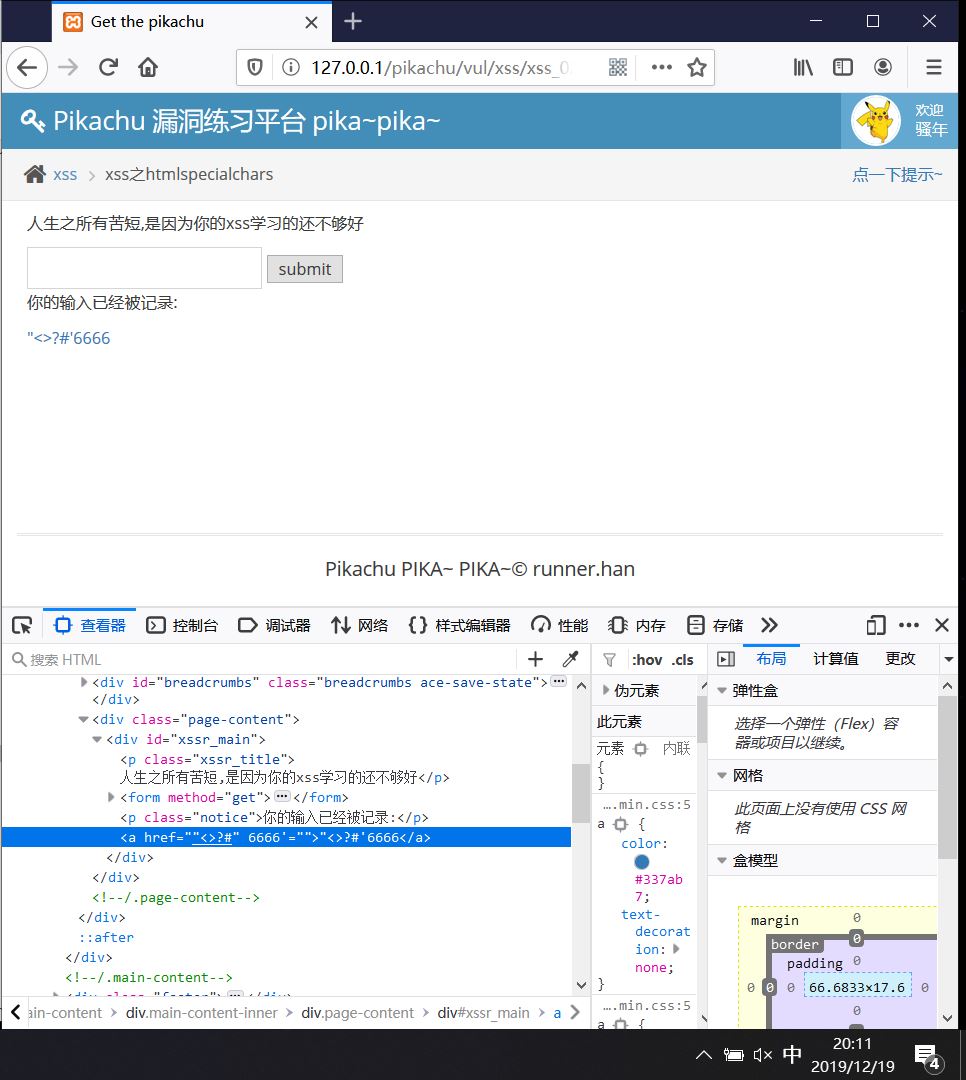Select the 计算值 computed tab

click(x=836, y=659)
